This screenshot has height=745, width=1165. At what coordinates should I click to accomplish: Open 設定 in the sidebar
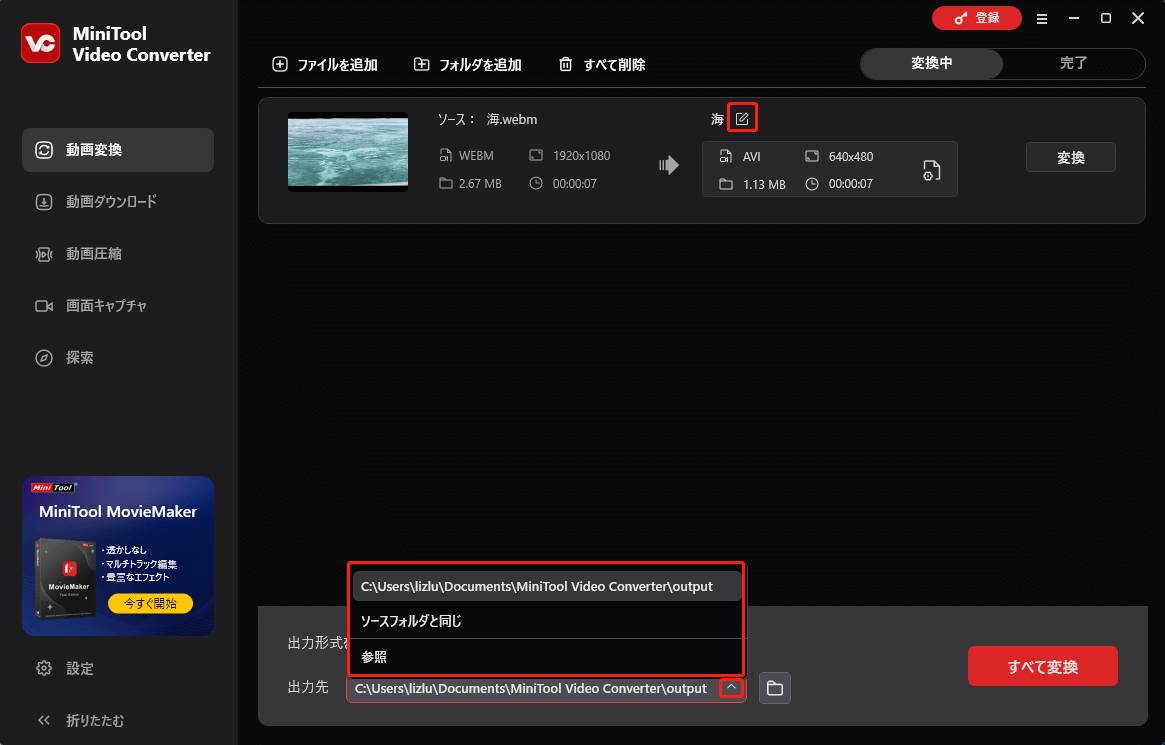coord(65,668)
